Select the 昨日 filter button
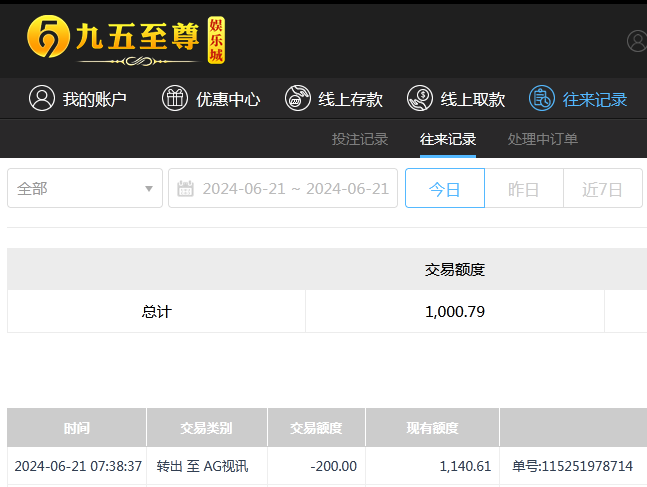This screenshot has height=487, width=647. point(524,188)
